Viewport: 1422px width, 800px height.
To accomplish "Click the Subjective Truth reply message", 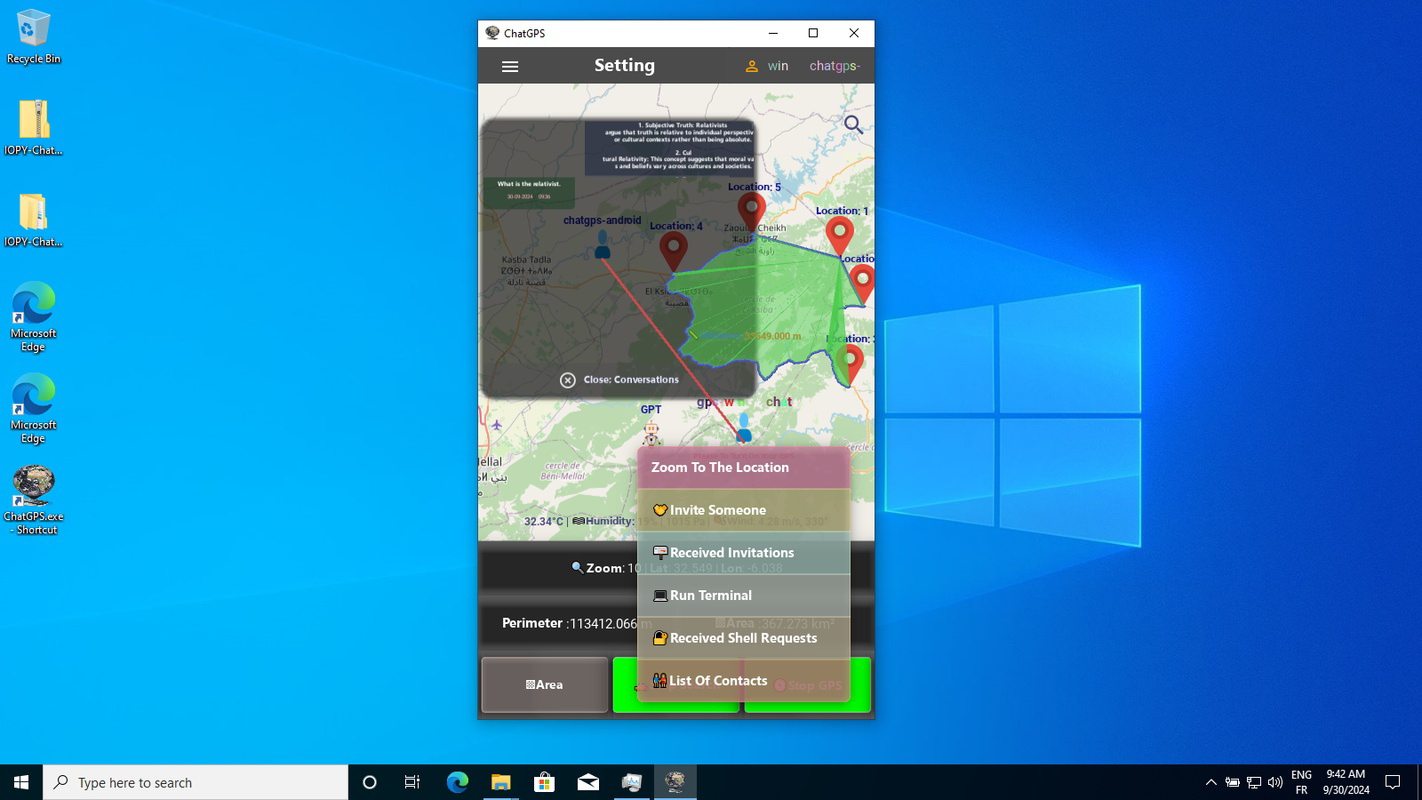I will [x=670, y=148].
